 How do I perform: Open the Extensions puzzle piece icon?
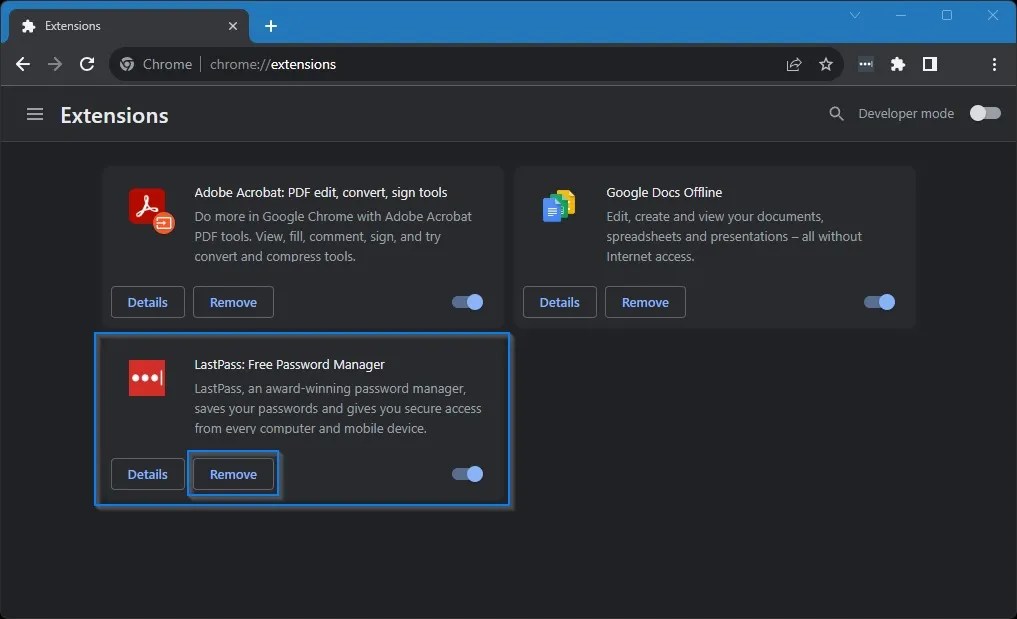(897, 64)
